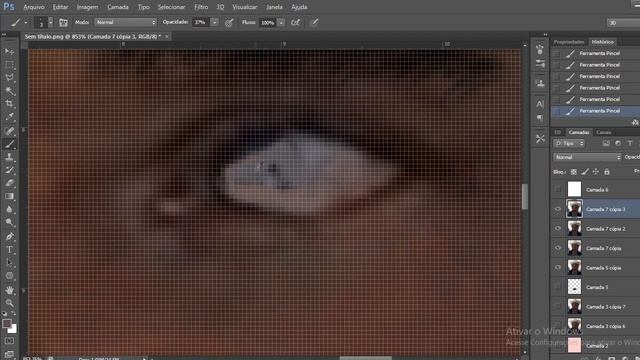Click the foreground color swatch
640x360 pixels.
(x=7, y=323)
